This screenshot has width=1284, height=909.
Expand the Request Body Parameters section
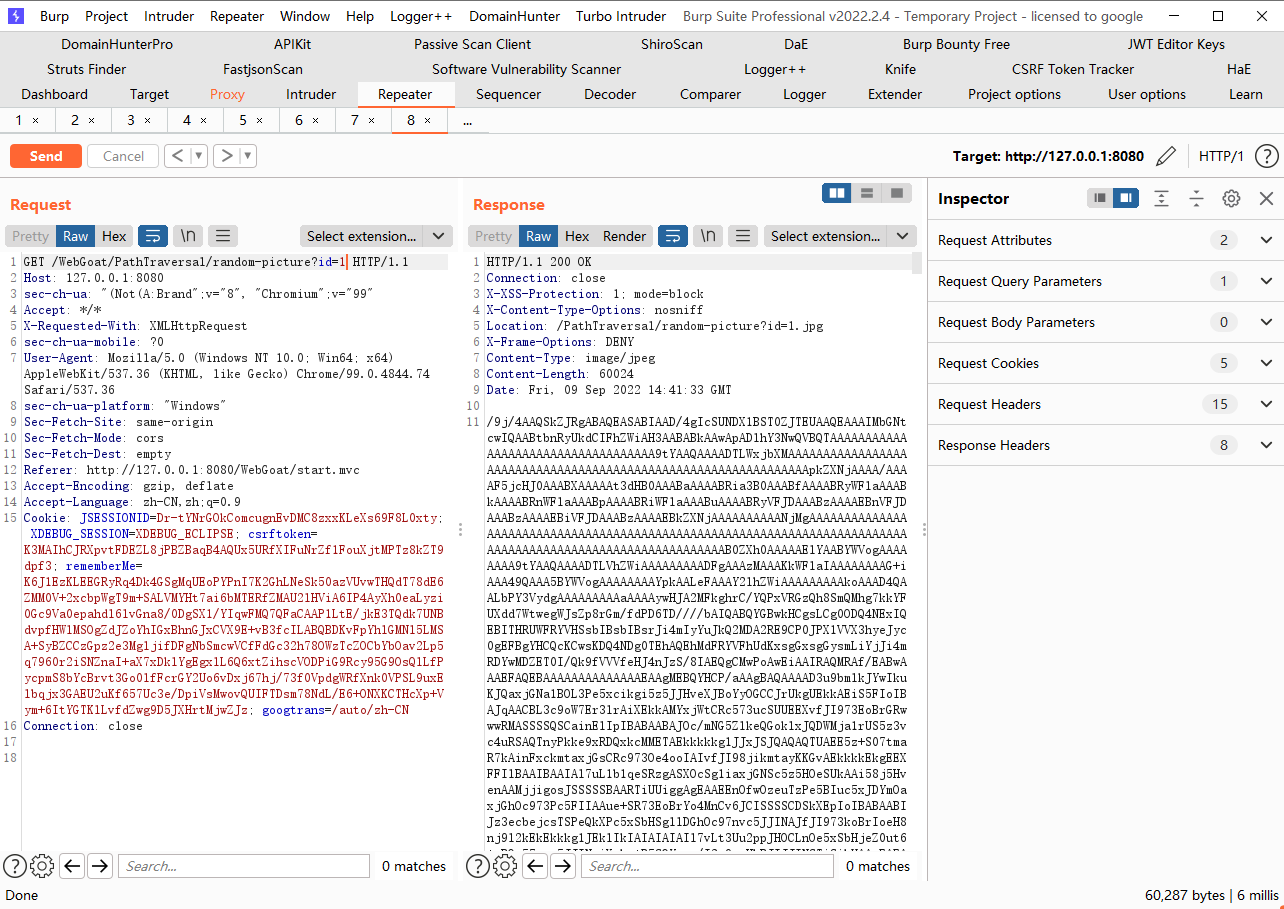[1105, 322]
